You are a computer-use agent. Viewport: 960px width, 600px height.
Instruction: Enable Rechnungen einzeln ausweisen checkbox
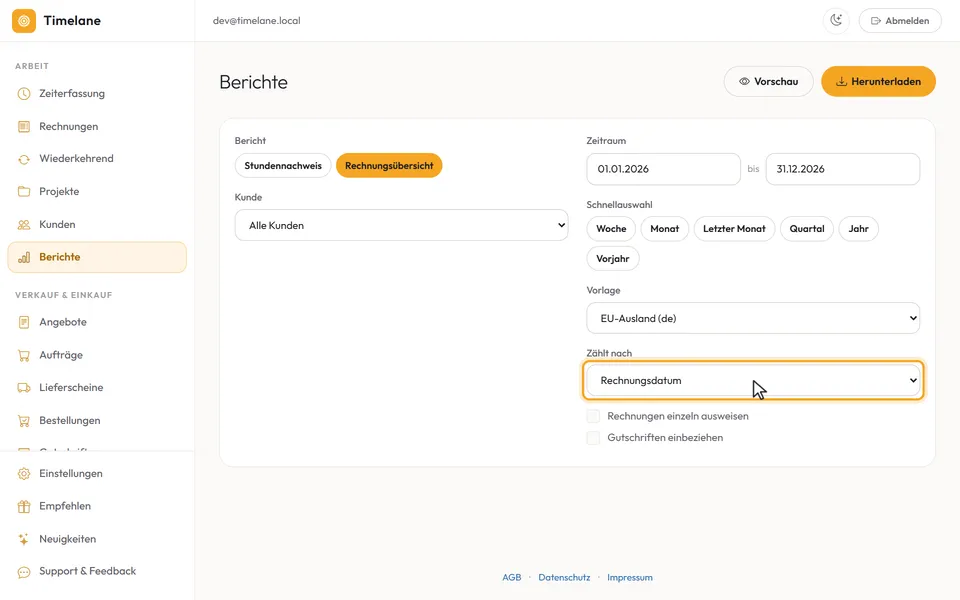point(593,416)
